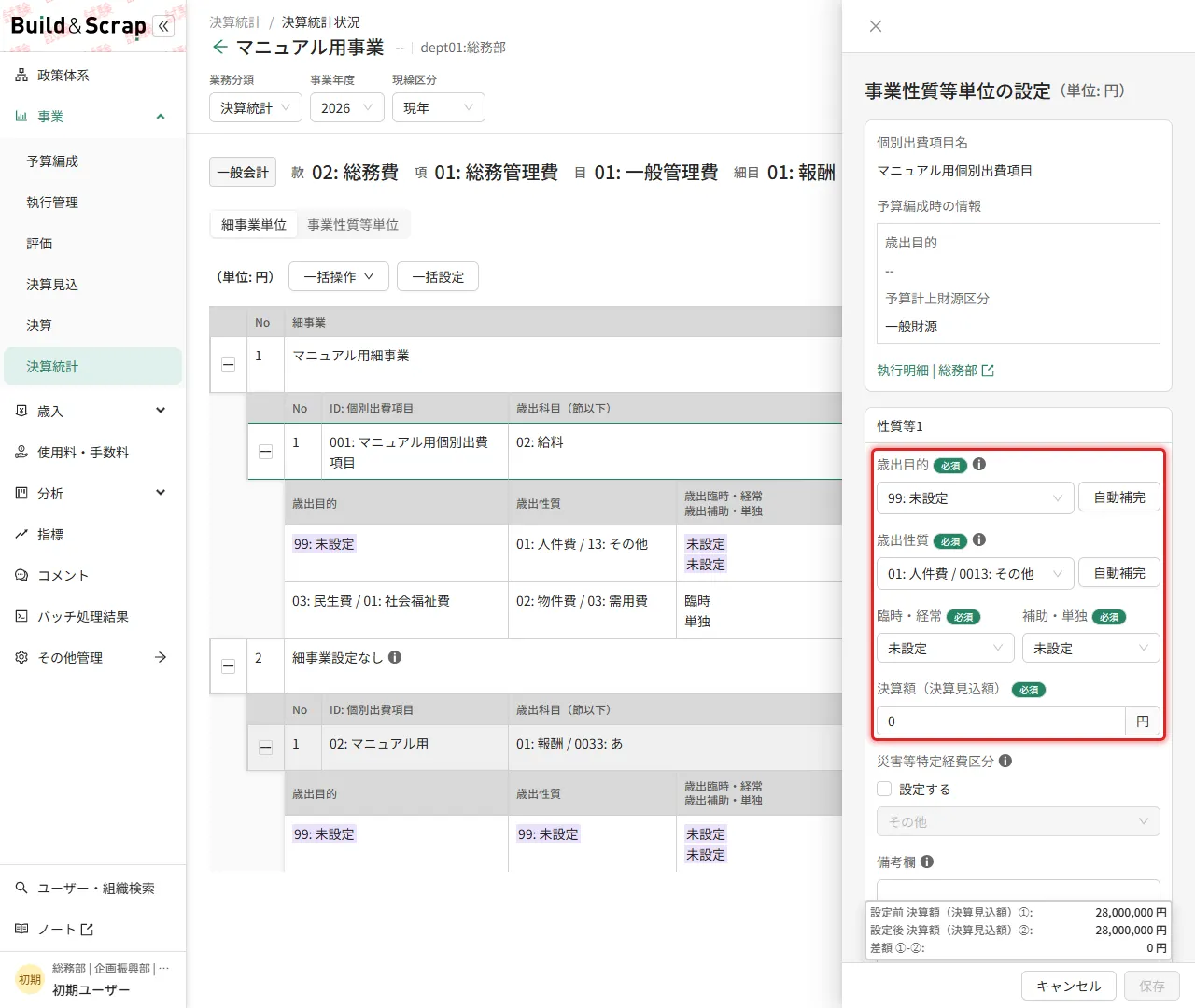Click the external link icon after 総務部
Image resolution: width=1195 pixels, height=1008 pixels.
(x=989, y=371)
